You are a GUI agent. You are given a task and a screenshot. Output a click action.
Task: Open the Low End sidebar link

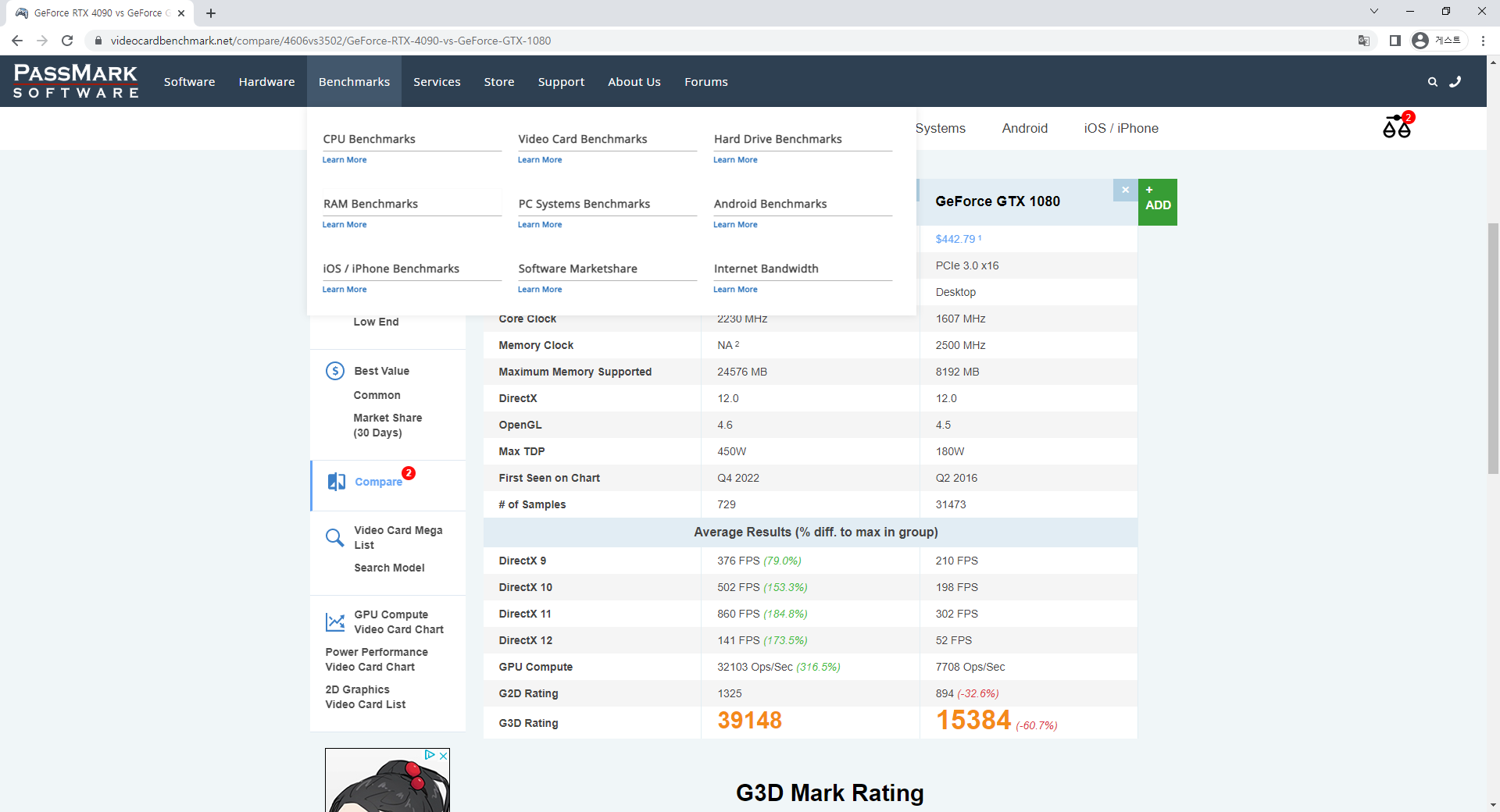tap(376, 322)
